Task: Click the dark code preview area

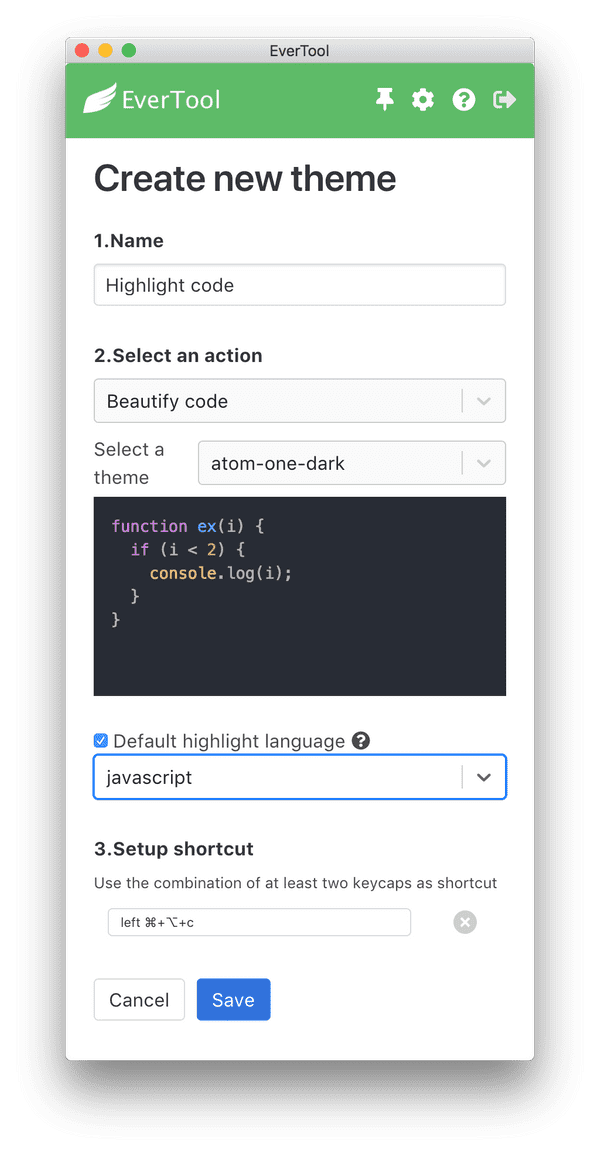Action: (x=300, y=596)
